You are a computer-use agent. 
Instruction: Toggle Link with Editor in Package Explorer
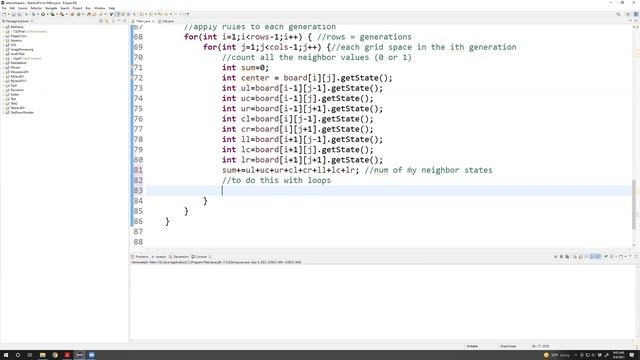[x=106, y=21]
